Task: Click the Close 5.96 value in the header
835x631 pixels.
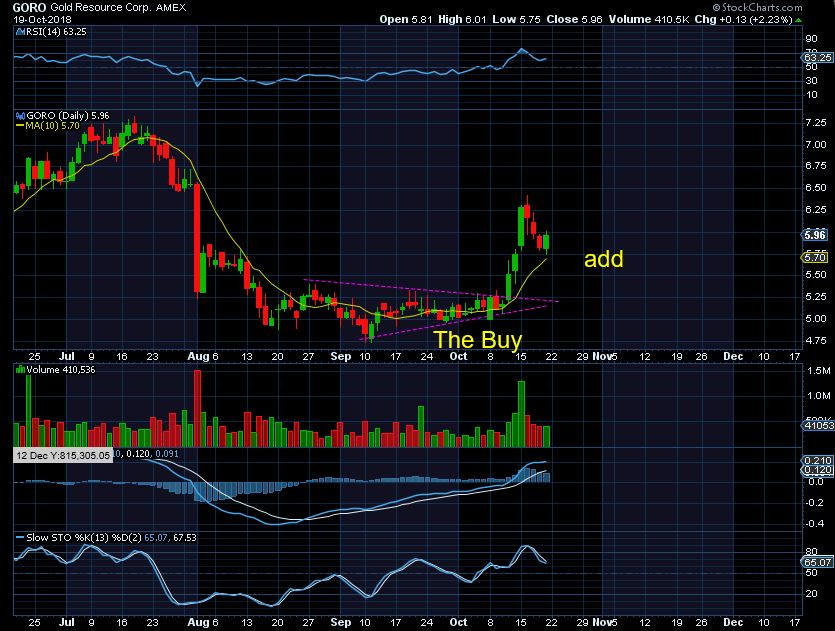Action: click(x=574, y=19)
